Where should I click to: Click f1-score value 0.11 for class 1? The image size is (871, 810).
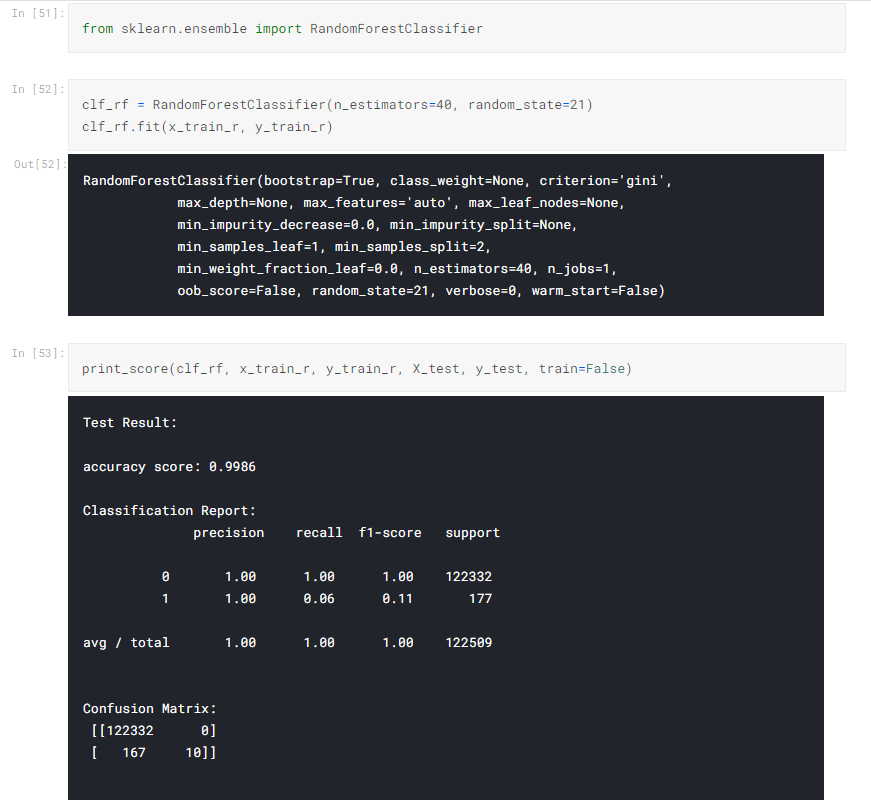(398, 599)
